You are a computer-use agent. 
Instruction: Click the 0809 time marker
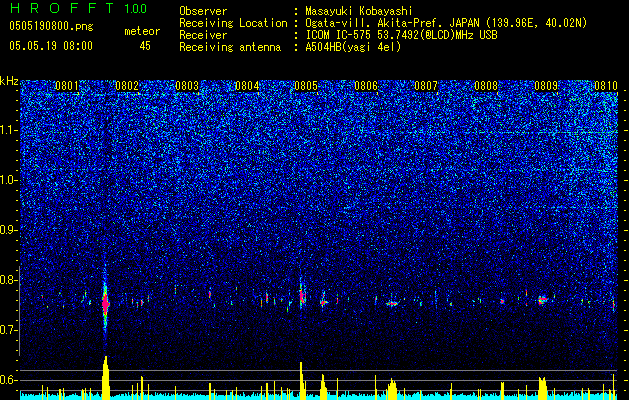[x=546, y=86]
